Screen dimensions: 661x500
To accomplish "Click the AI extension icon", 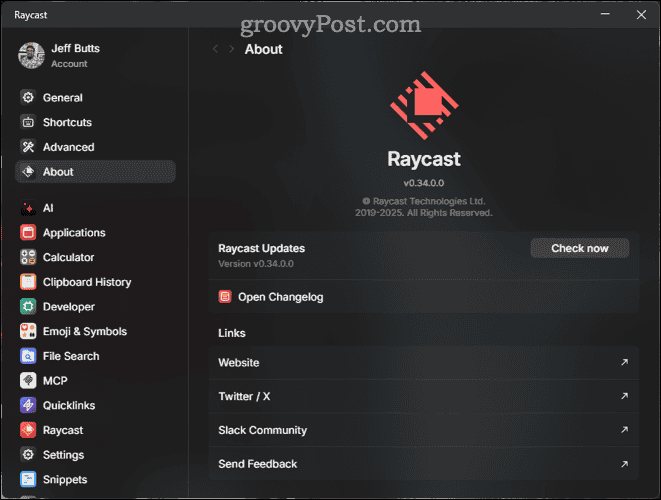I will pyautogui.click(x=28, y=208).
